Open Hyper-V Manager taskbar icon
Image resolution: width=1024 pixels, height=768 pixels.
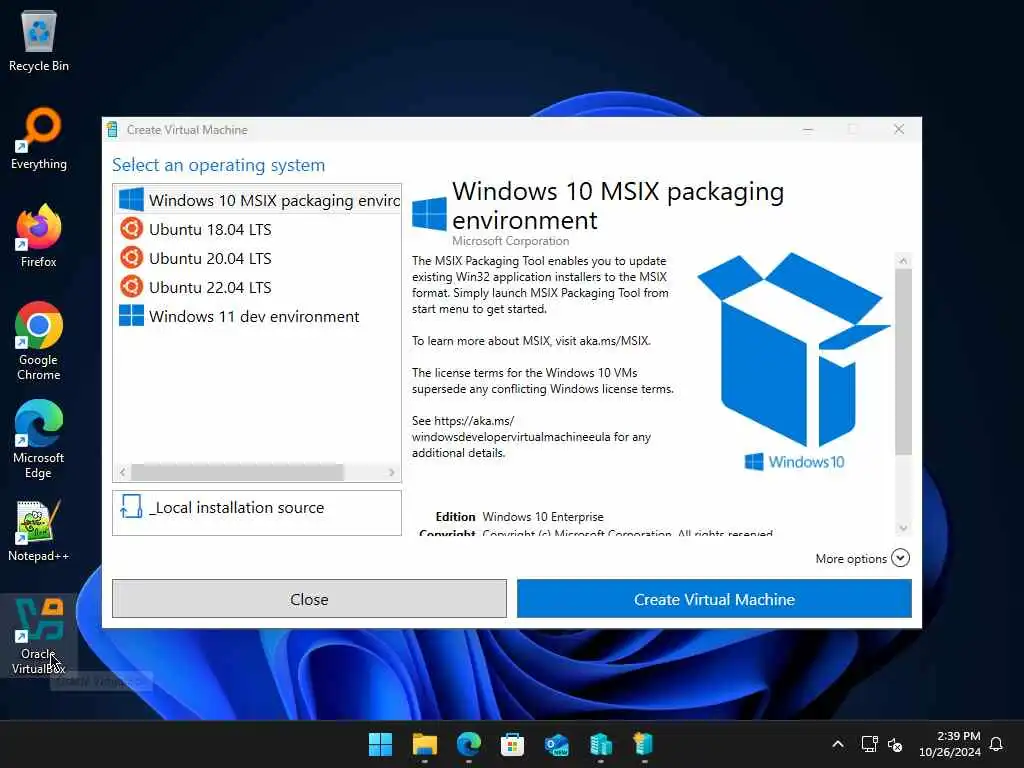601,744
